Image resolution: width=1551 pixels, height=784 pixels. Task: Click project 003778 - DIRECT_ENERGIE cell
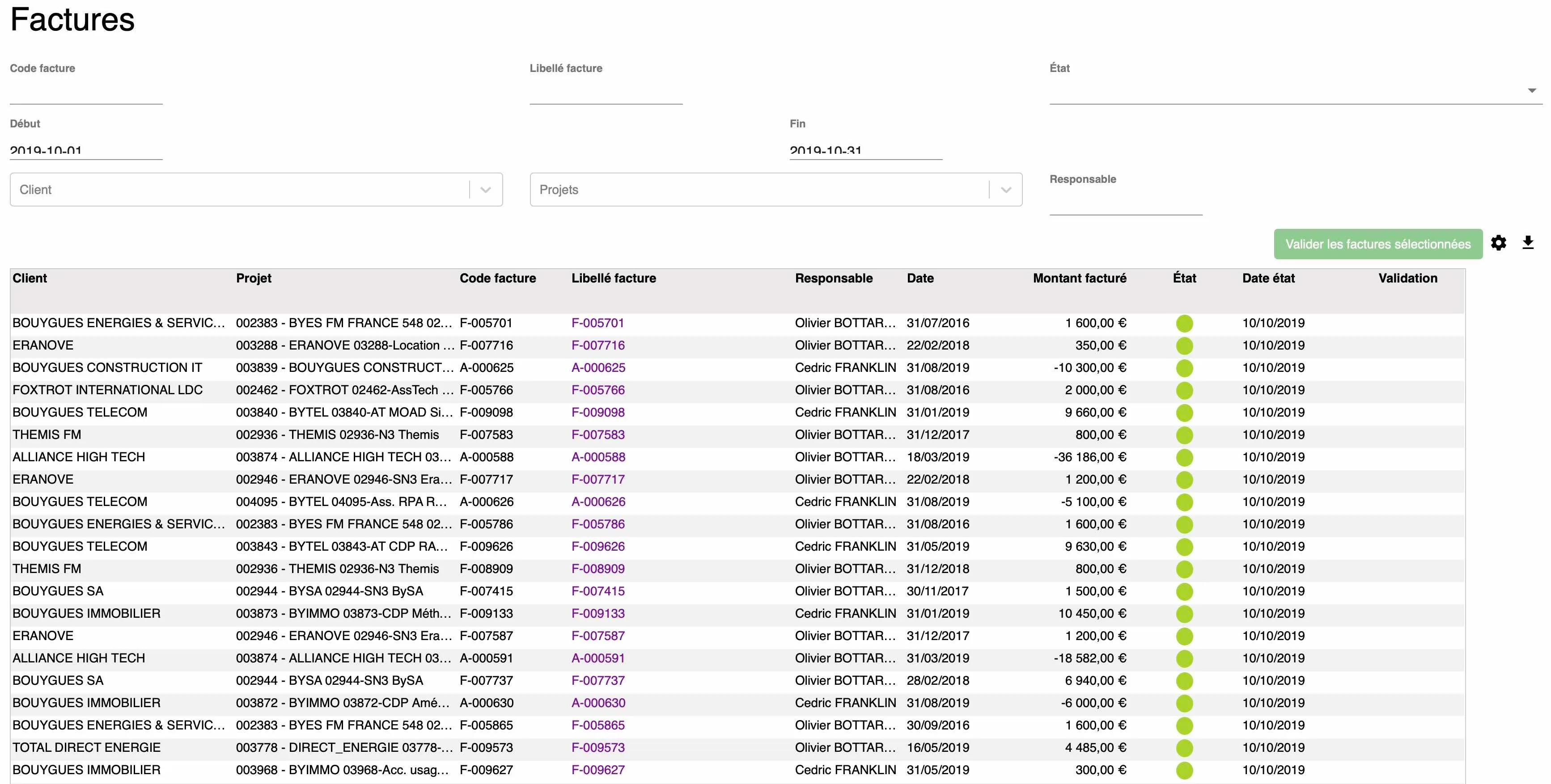coord(344,747)
